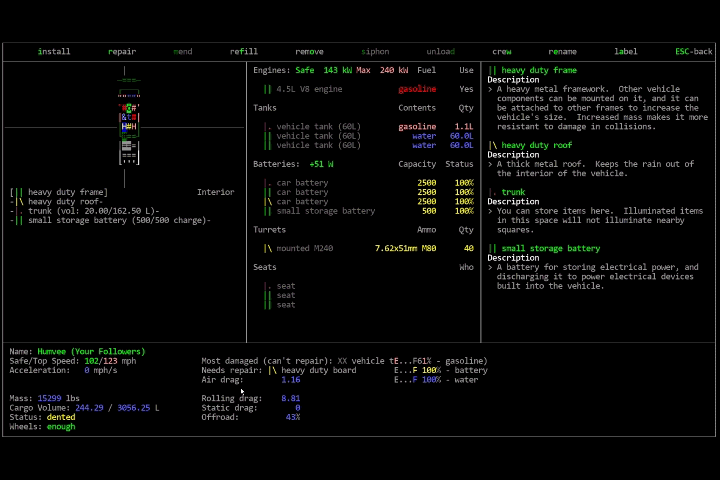The width and height of the screenshot is (720, 480).
Task: Select the mounted M240 turret row
Action: pos(368,248)
